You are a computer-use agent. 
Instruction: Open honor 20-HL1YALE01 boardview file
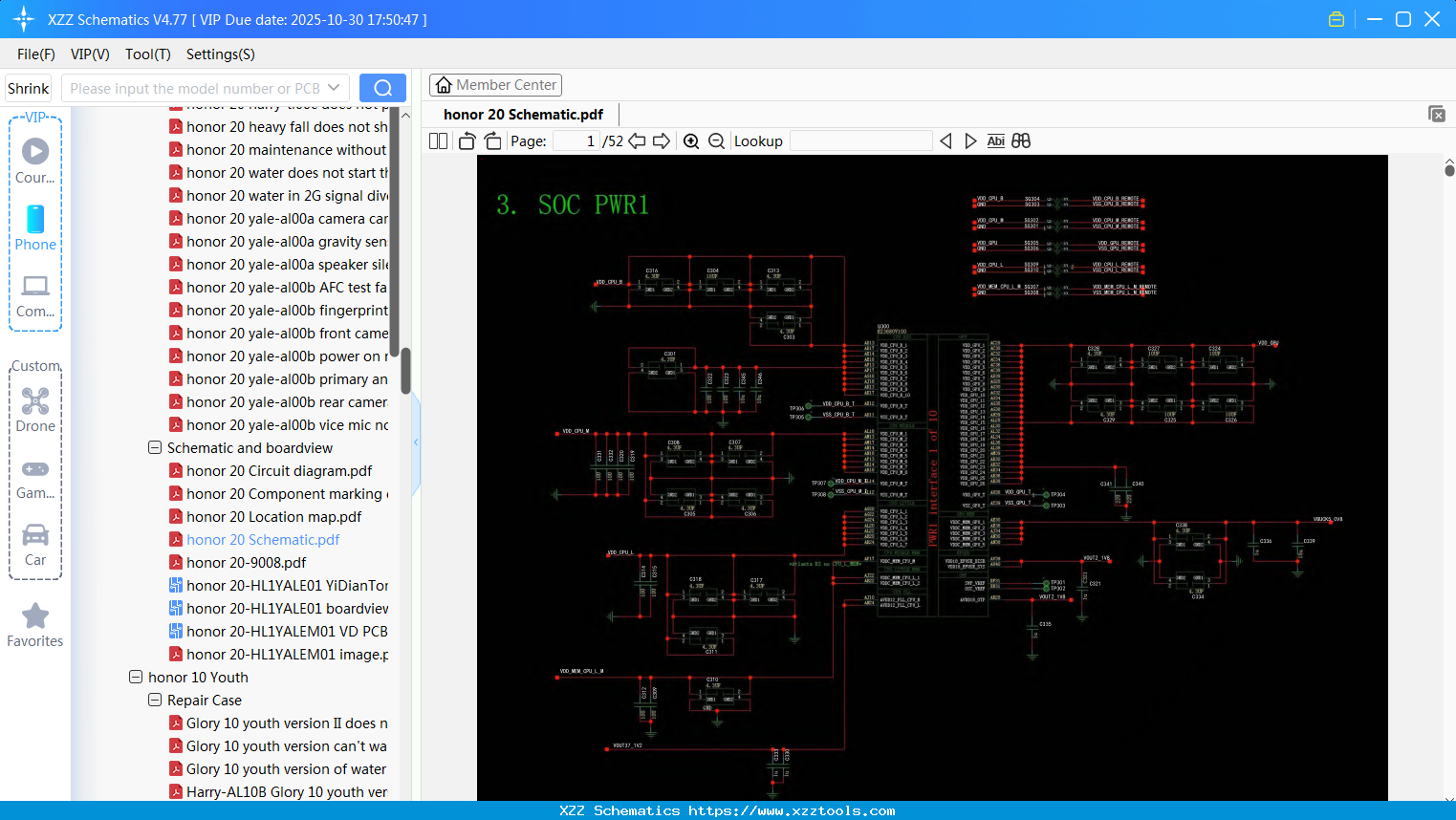279,609
